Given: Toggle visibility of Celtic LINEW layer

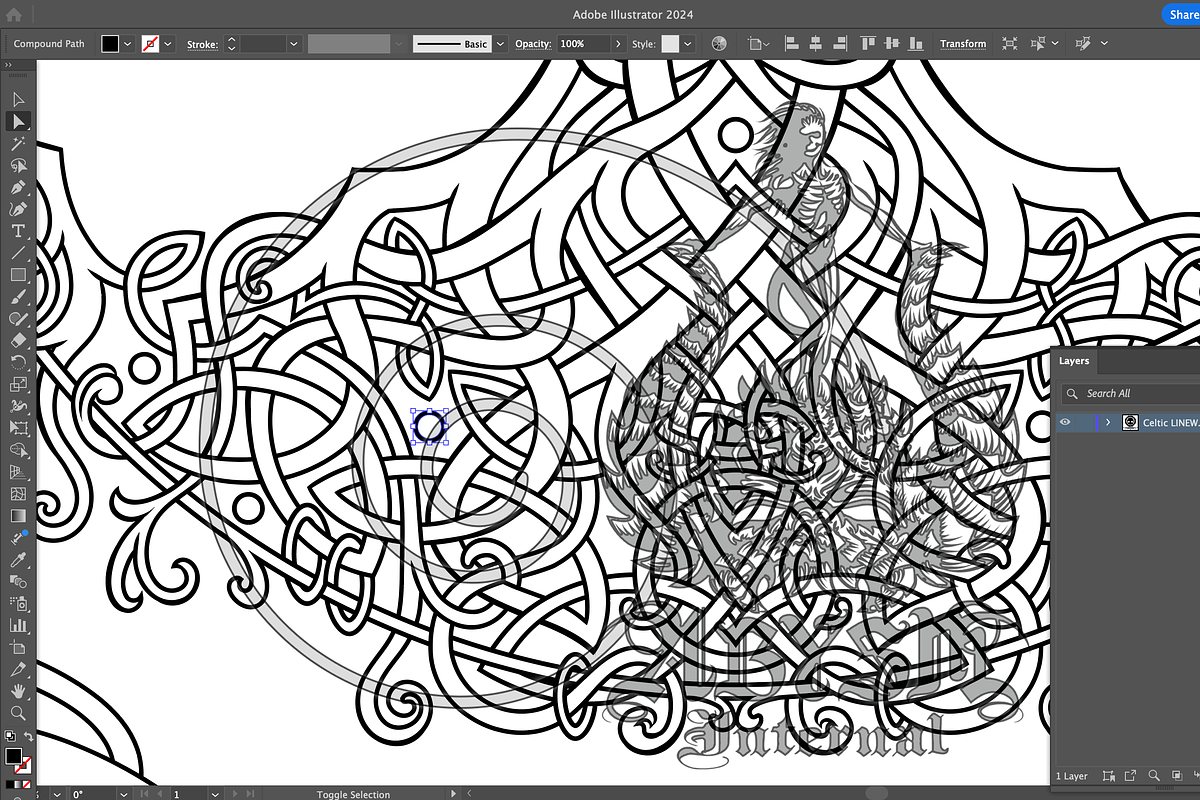Looking at the screenshot, I should click(1065, 423).
